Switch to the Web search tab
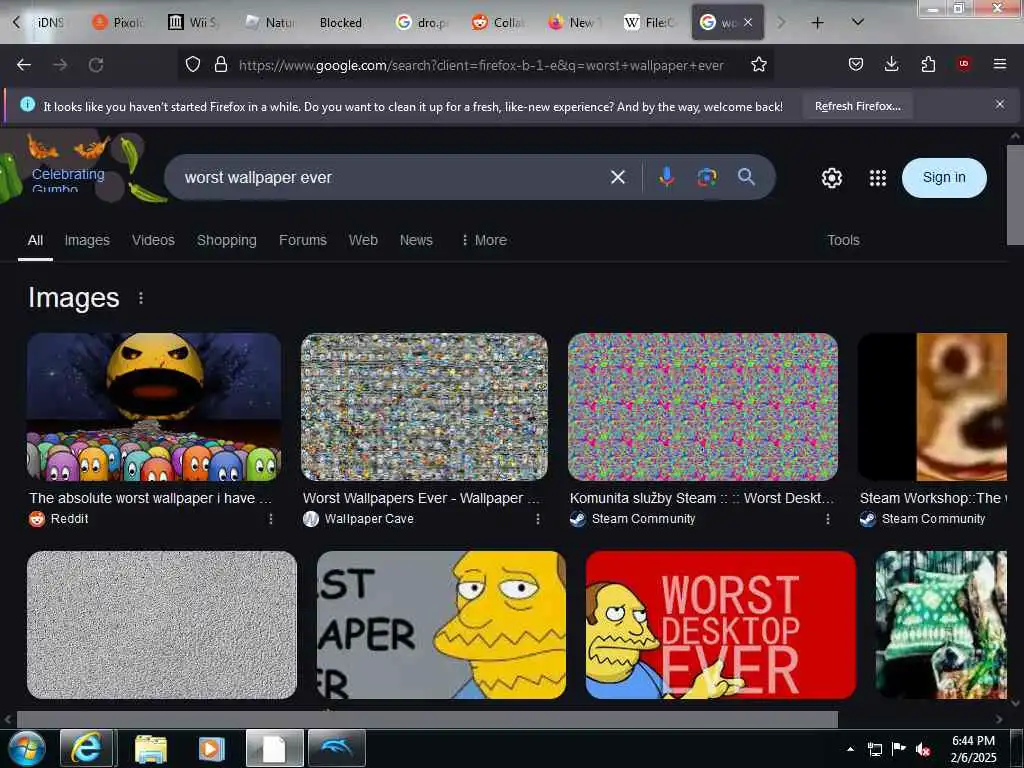 (x=363, y=240)
